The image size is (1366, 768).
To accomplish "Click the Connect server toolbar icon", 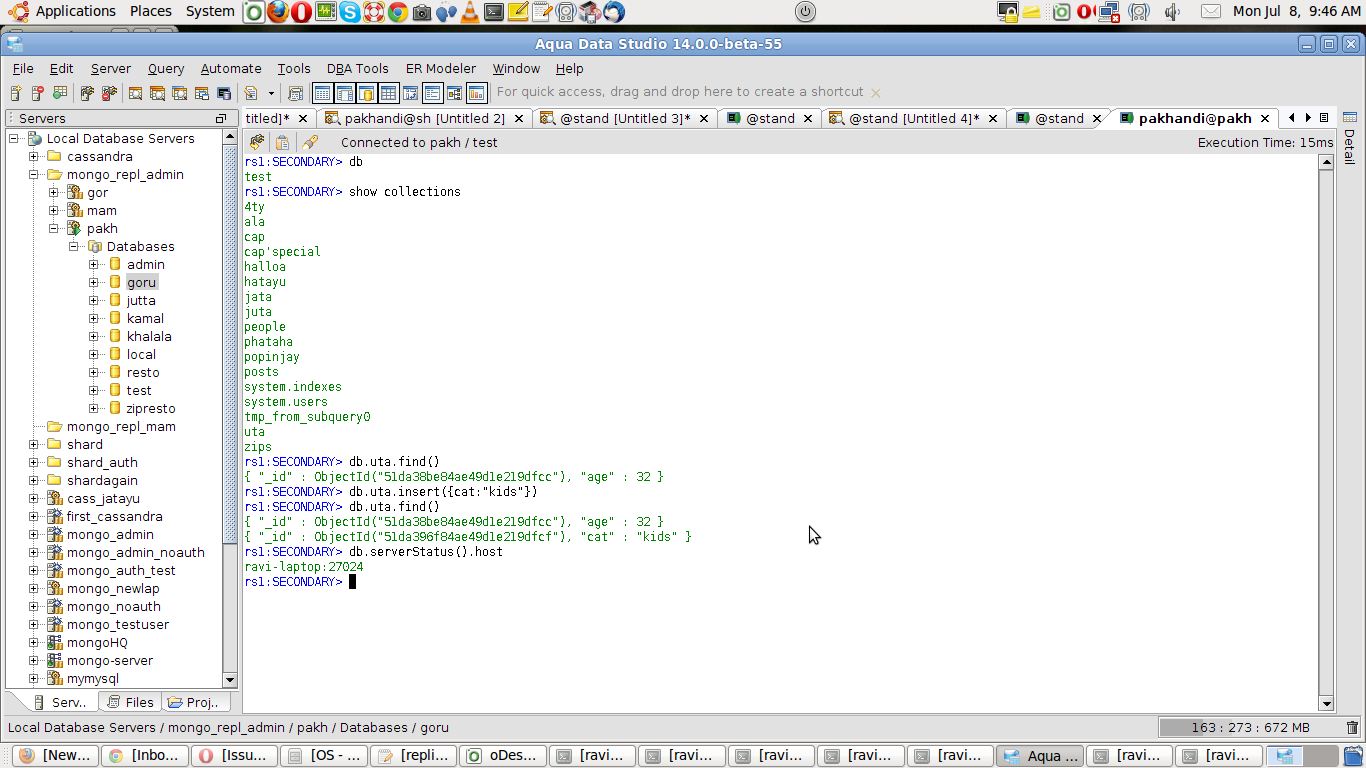I will pos(87,93).
